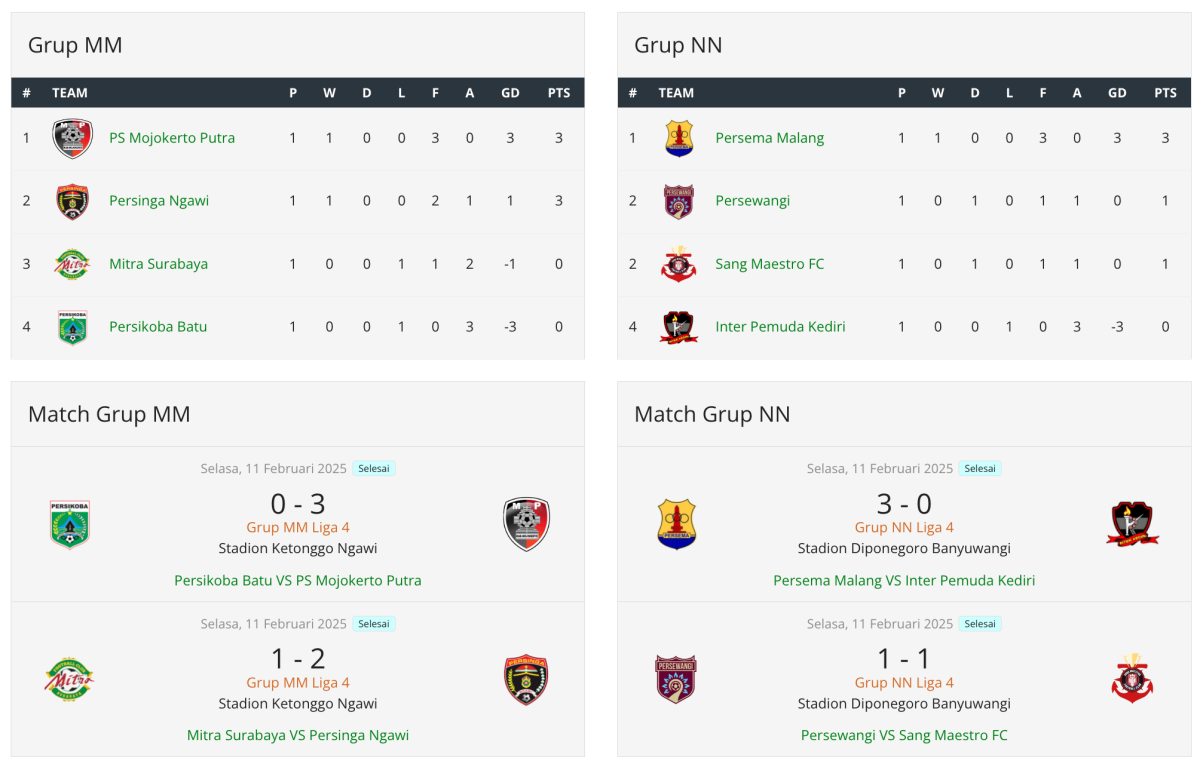
Task: Select the Persinga crest in the second match card
Action: click(x=525, y=679)
